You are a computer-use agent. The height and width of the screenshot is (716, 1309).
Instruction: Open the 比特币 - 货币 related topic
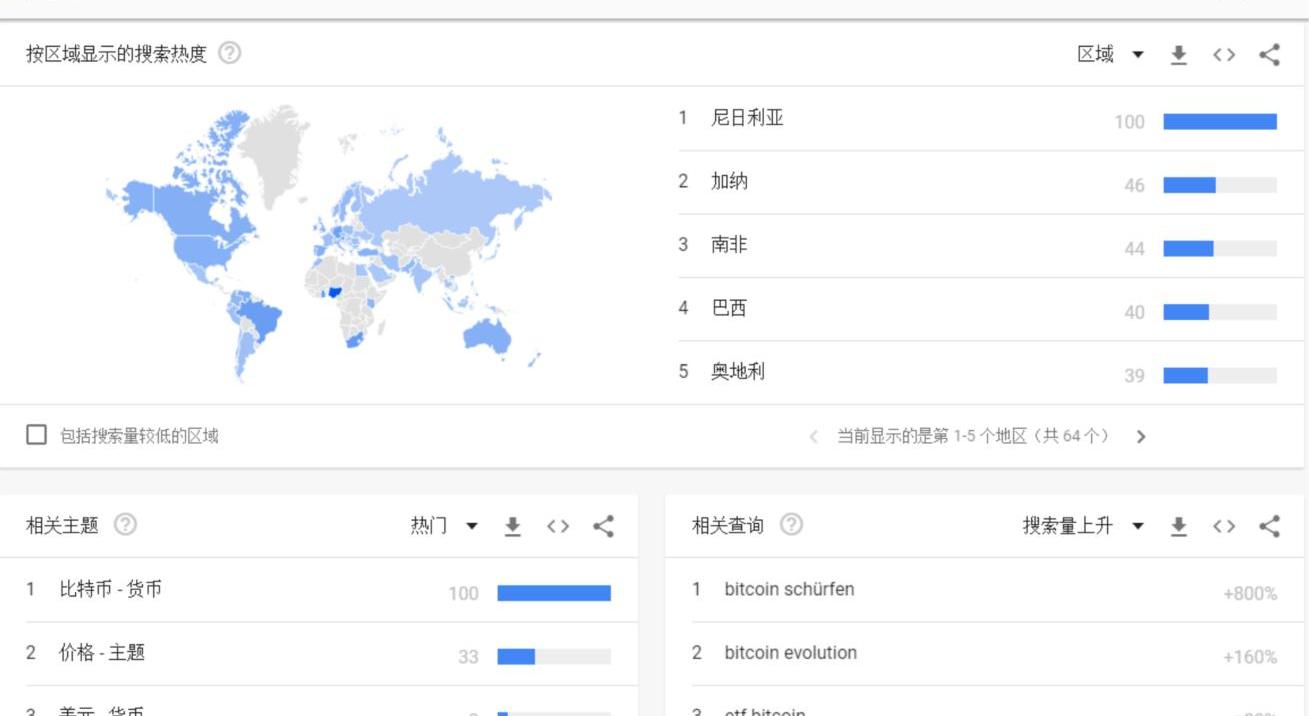[110, 589]
